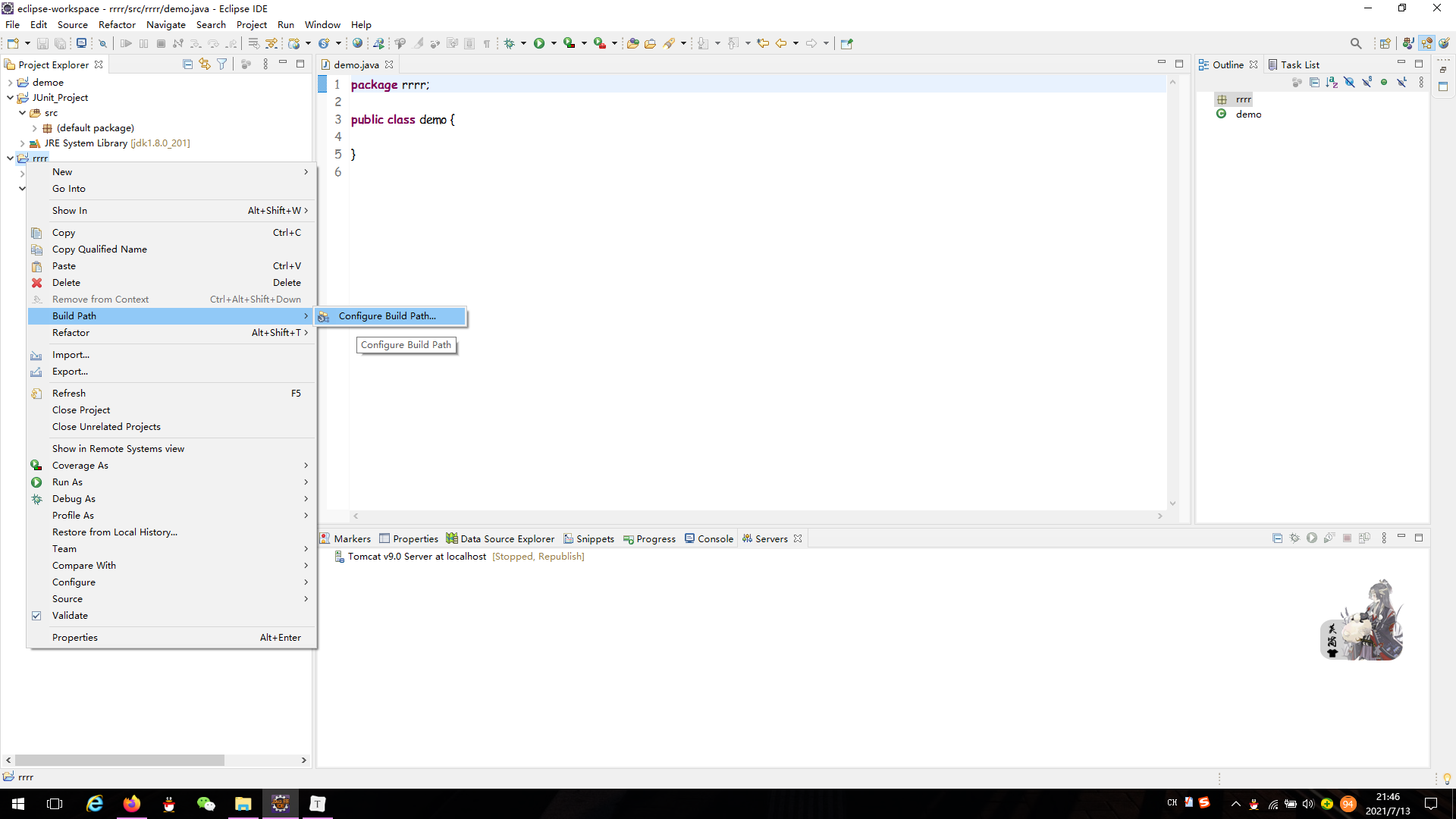Collapse the src folder in Project Explorer
The image size is (1456, 819).
tap(22, 112)
